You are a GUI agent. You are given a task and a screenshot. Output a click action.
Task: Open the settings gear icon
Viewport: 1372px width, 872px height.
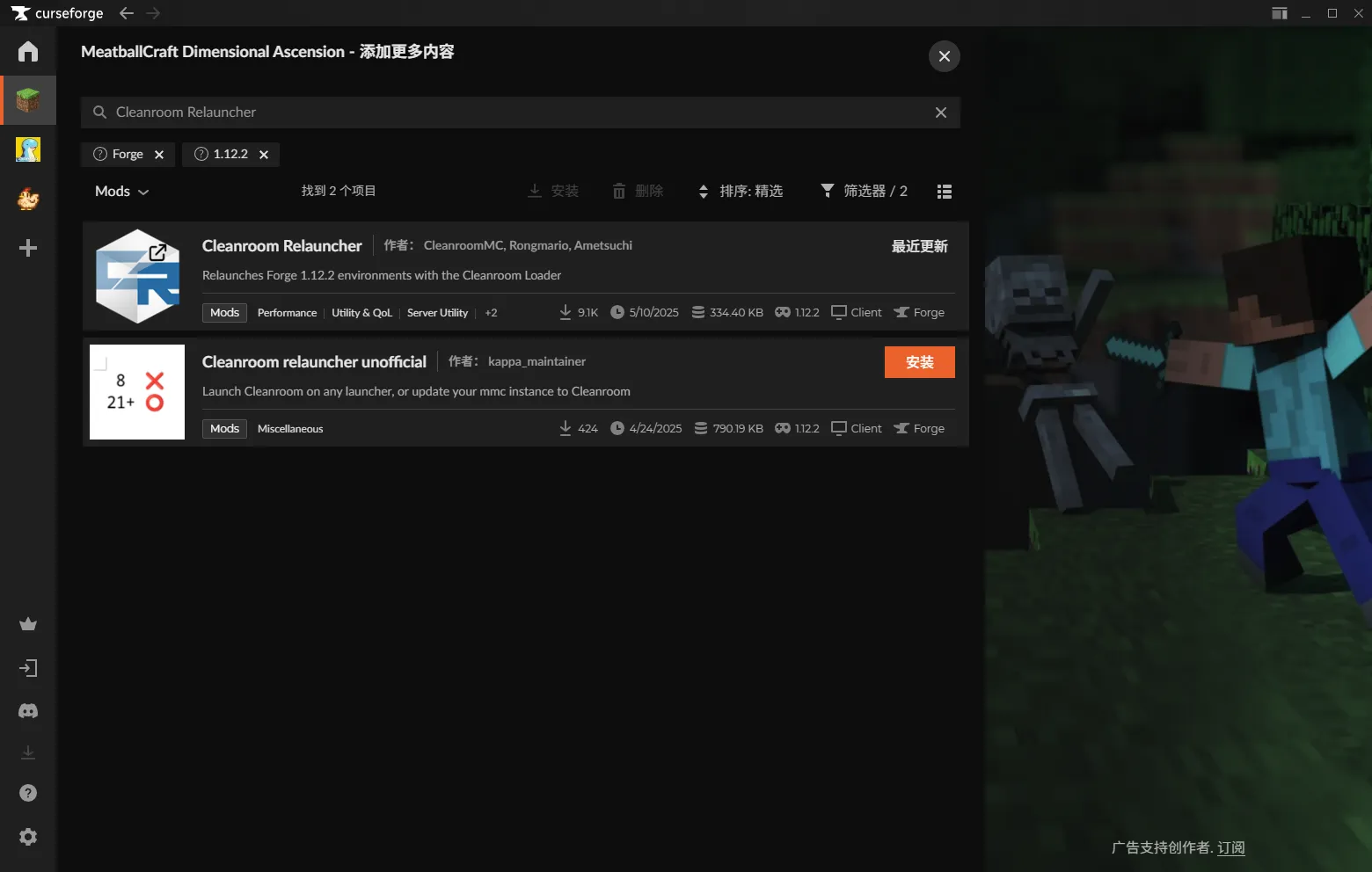click(x=28, y=837)
